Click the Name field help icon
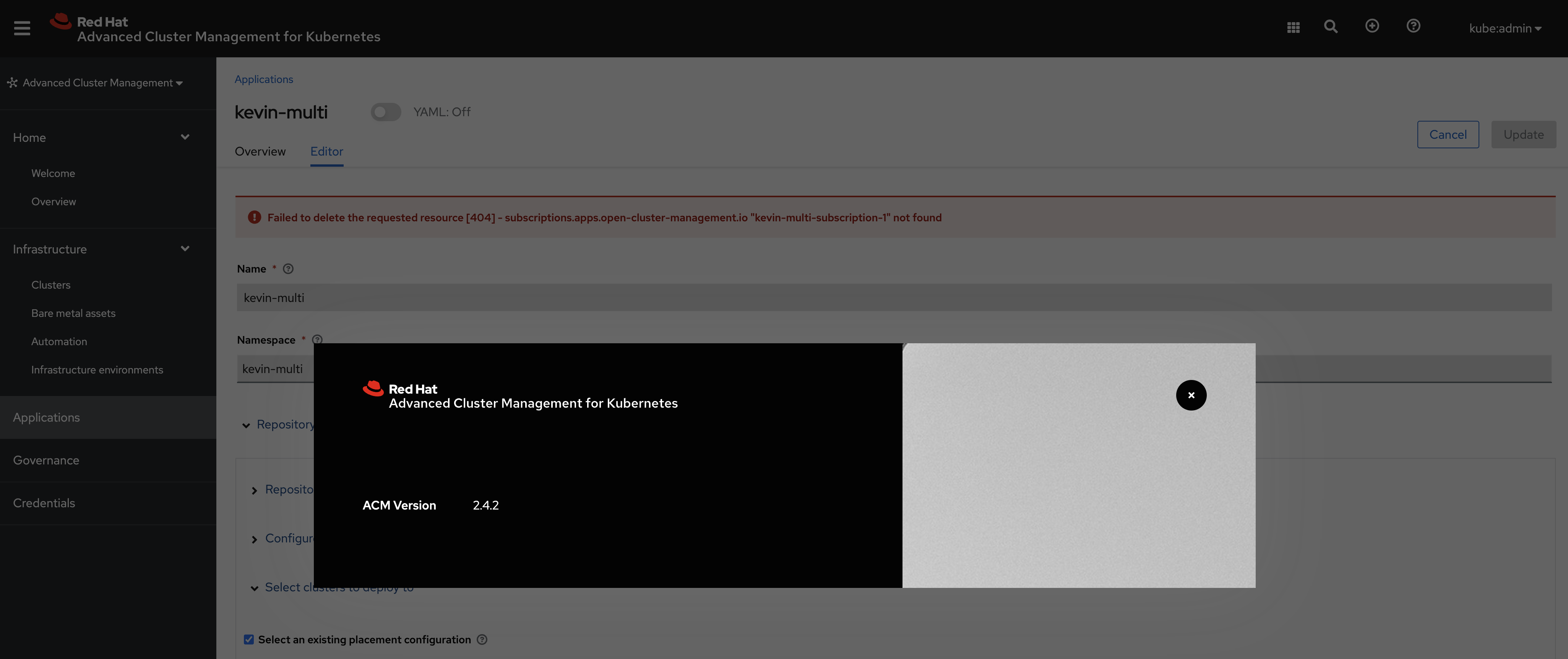The image size is (1568, 659). coord(288,269)
